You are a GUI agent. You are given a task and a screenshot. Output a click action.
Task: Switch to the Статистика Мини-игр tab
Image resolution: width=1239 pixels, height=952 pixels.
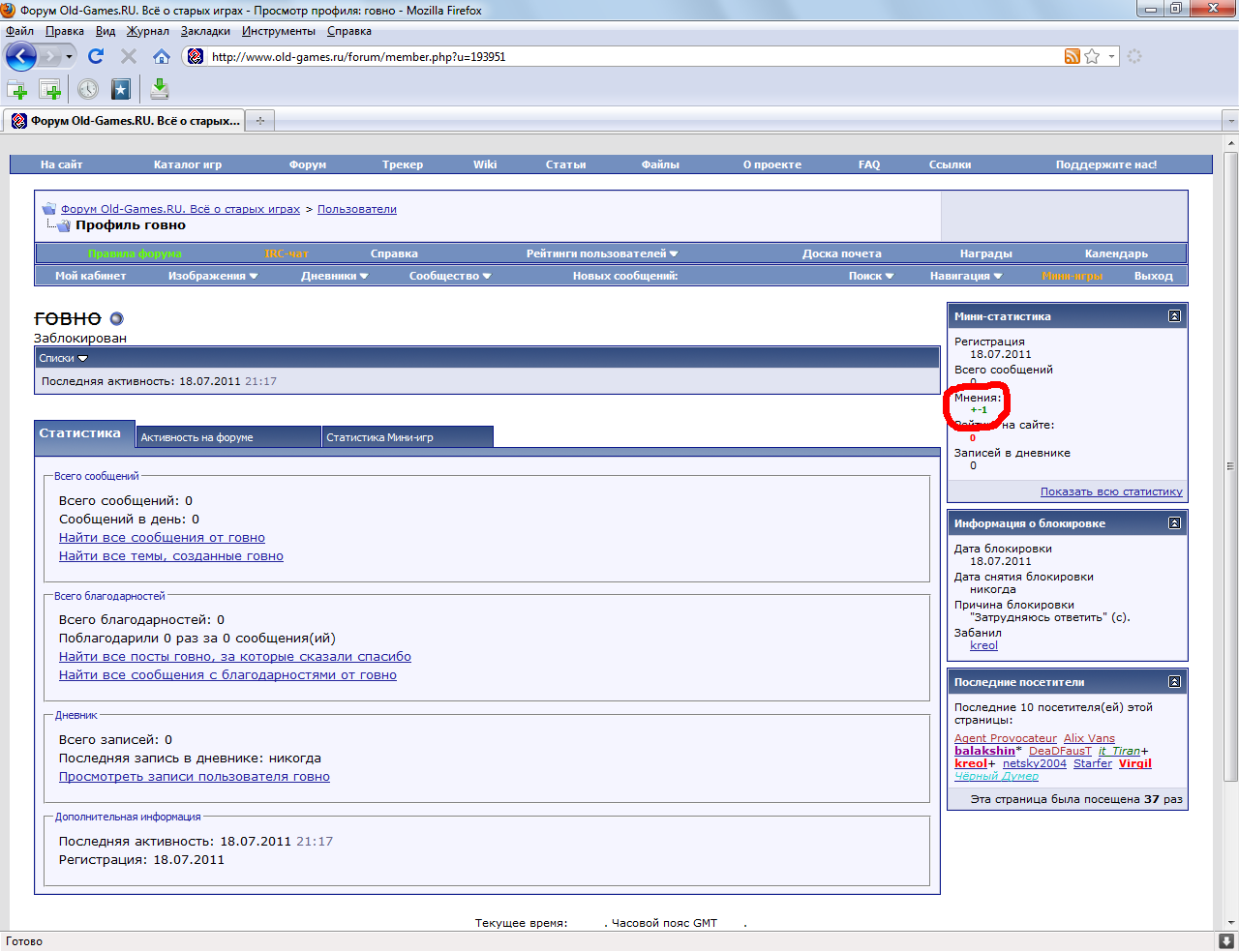coord(407,437)
